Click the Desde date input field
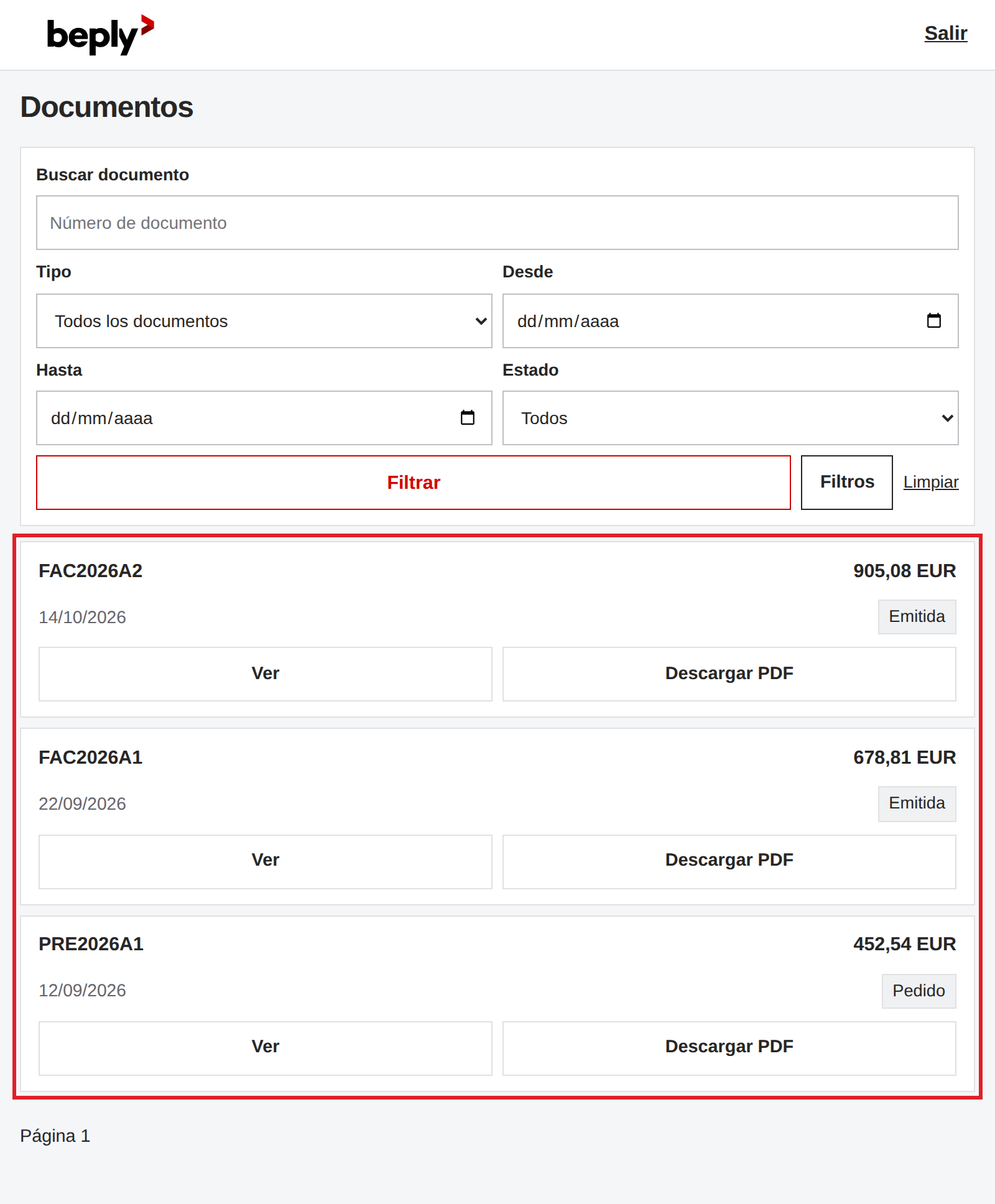This screenshot has height=1204, width=995. pyautogui.click(x=731, y=321)
